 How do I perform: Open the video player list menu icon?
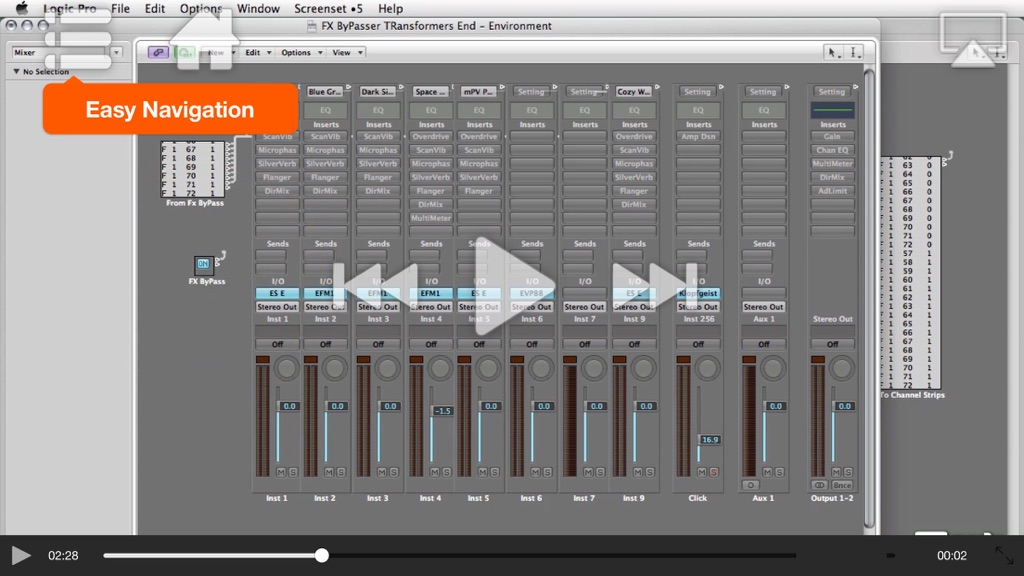pyautogui.click(x=78, y=39)
